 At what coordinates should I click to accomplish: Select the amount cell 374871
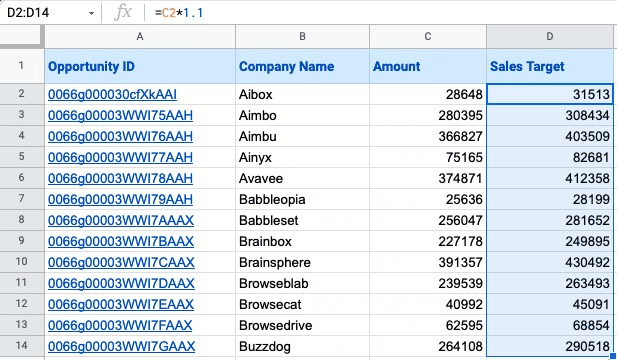pyautogui.click(x=428, y=178)
